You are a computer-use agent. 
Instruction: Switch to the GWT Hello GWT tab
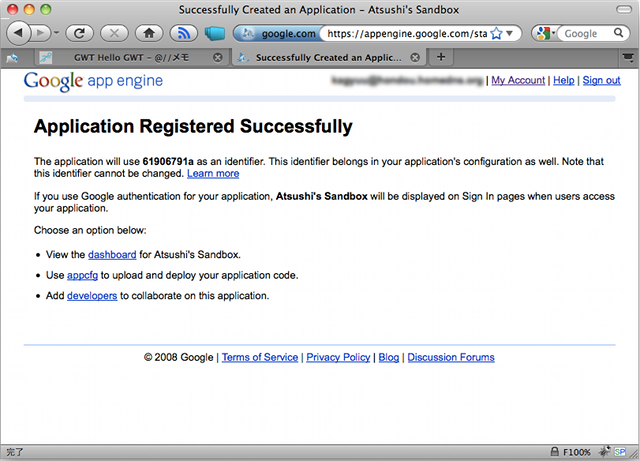[130, 58]
